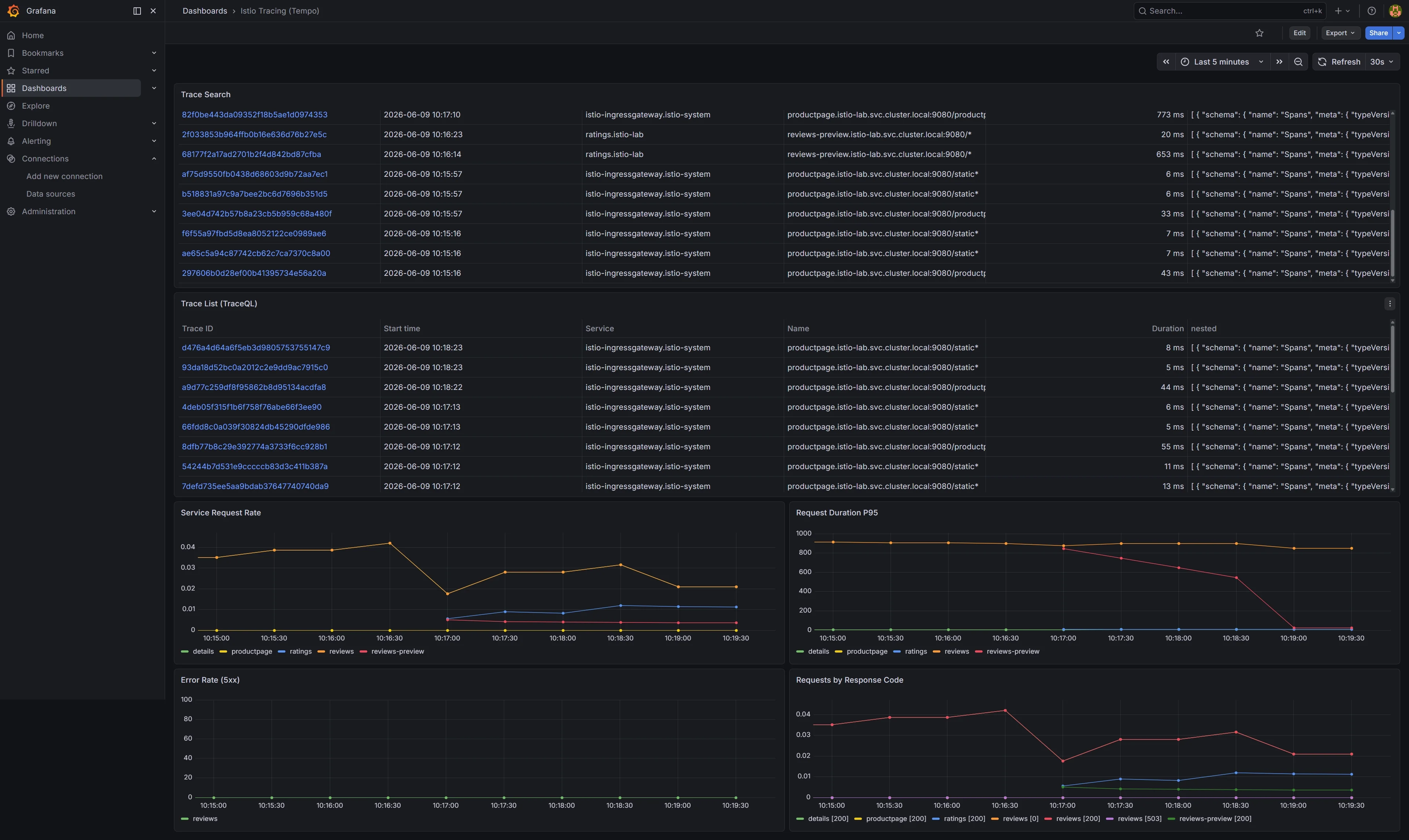
Task: Toggle reviews-preview [200] in Response Code legend
Action: tap(1210, 818)
